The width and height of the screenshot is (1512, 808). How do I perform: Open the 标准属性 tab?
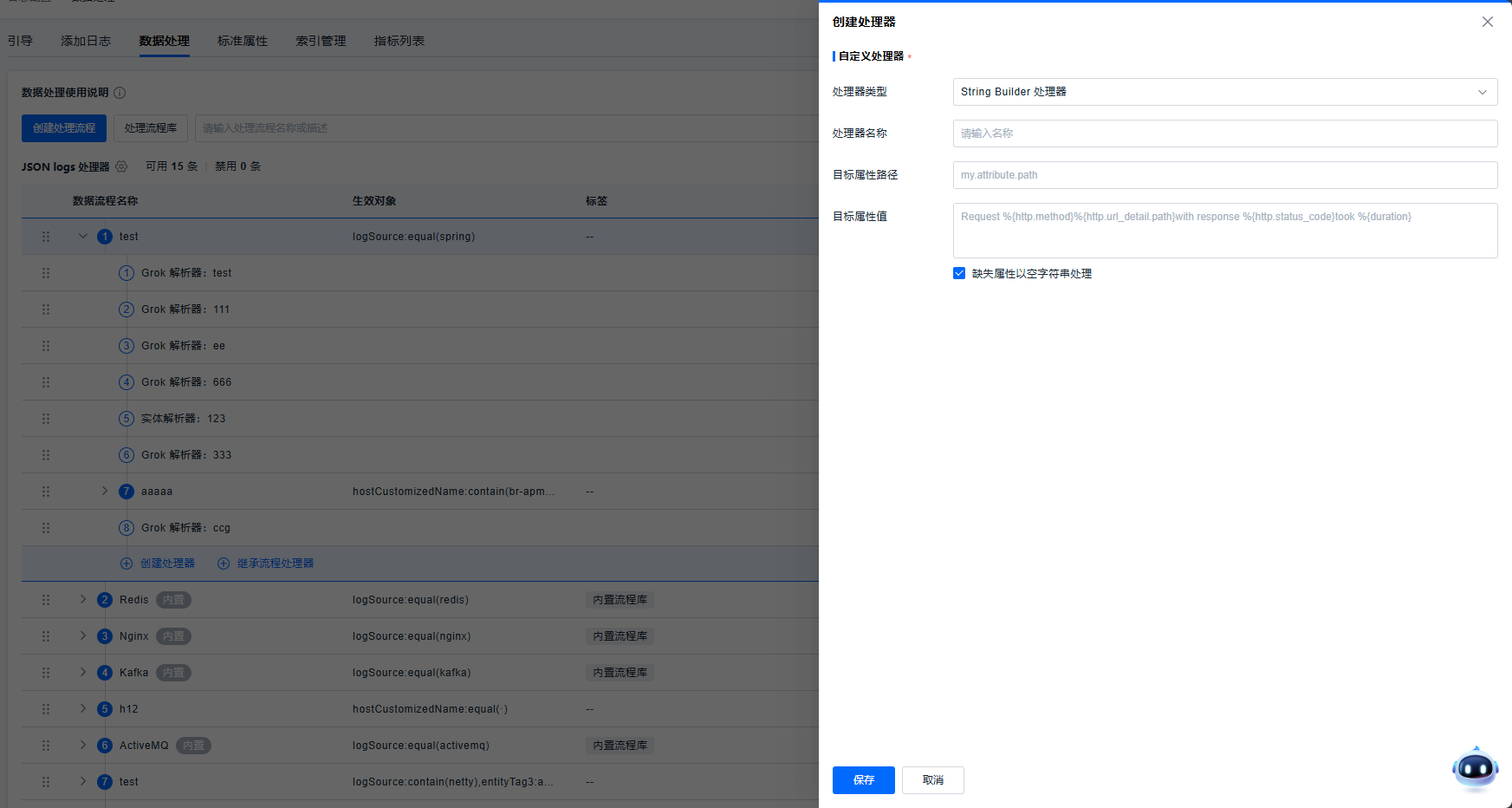pyautogui.click(x=243, y=41)
